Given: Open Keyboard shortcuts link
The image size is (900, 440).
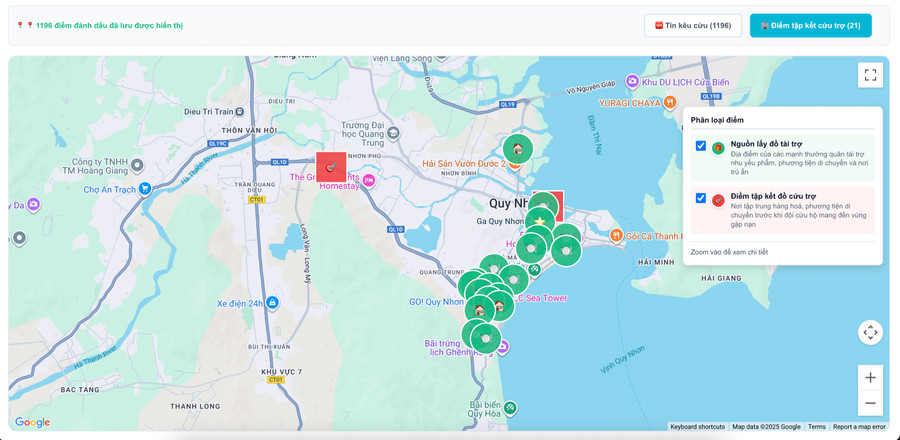Looking at the screenshot, I should pyautogui.click(x=697, y=427).
